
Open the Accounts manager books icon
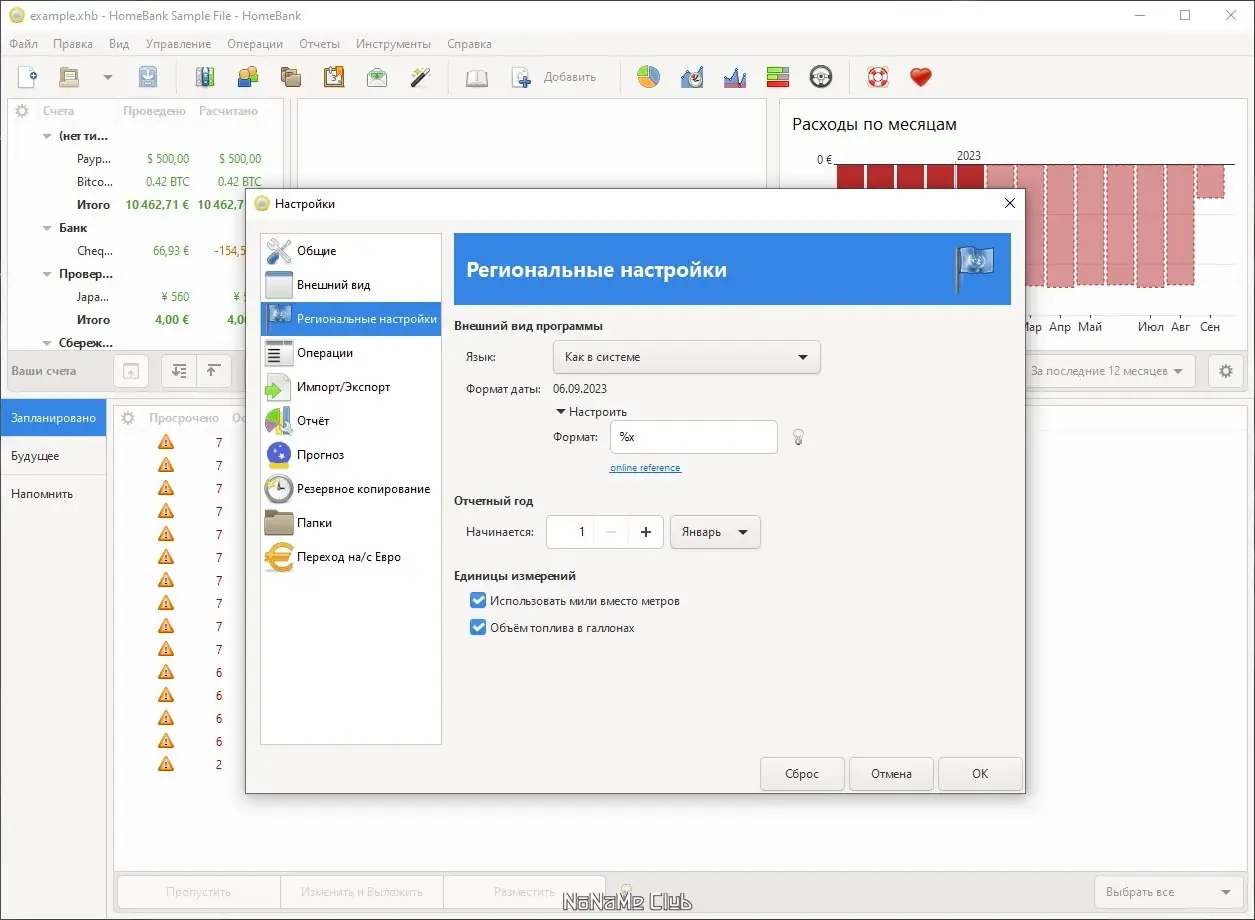click(205, 77)
